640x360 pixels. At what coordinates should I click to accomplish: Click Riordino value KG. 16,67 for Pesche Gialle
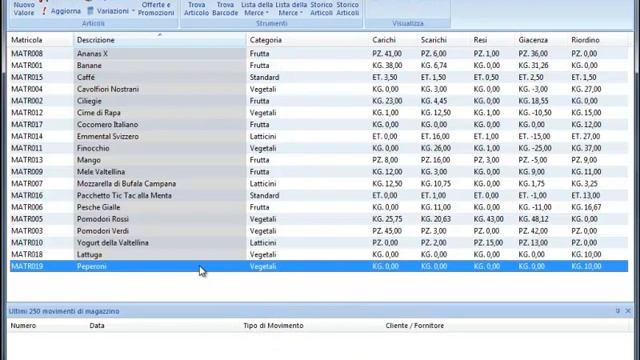tap(586, 207)
